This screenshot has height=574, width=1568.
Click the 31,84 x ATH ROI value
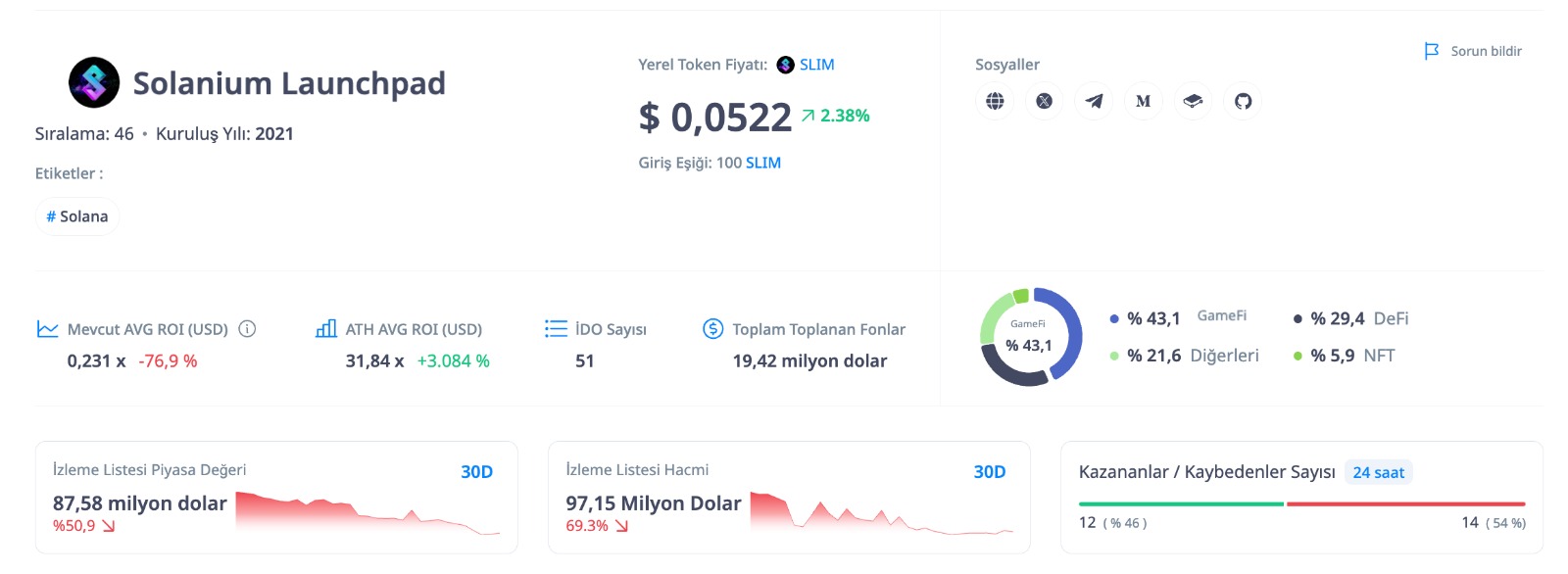coord(375,361)
